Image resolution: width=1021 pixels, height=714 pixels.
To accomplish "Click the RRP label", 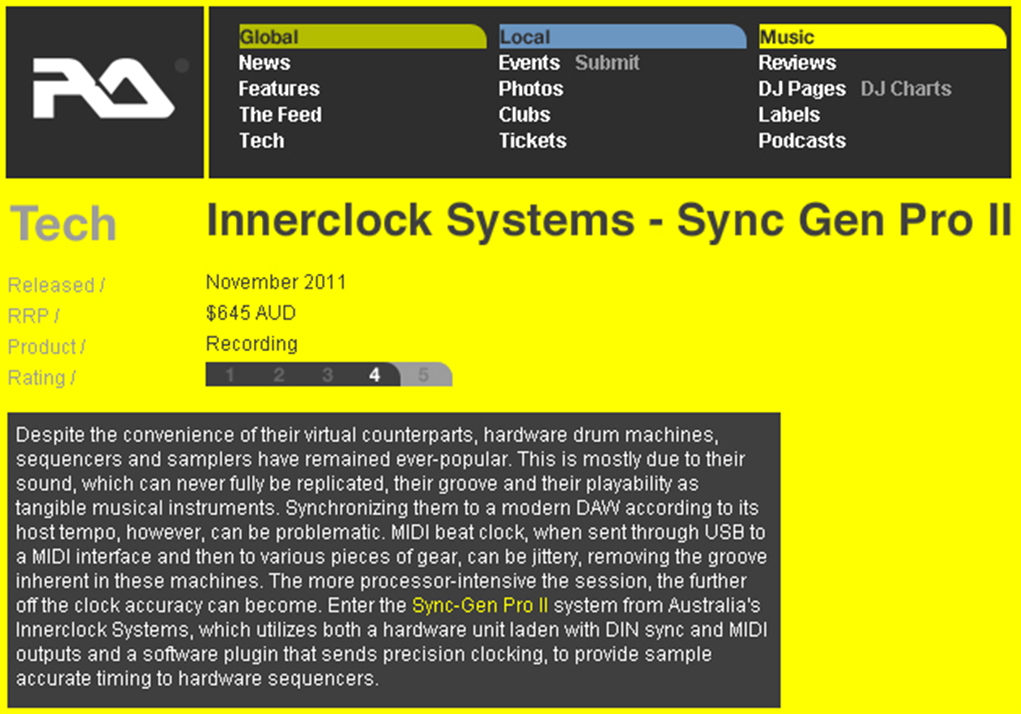I will point(33,316).
